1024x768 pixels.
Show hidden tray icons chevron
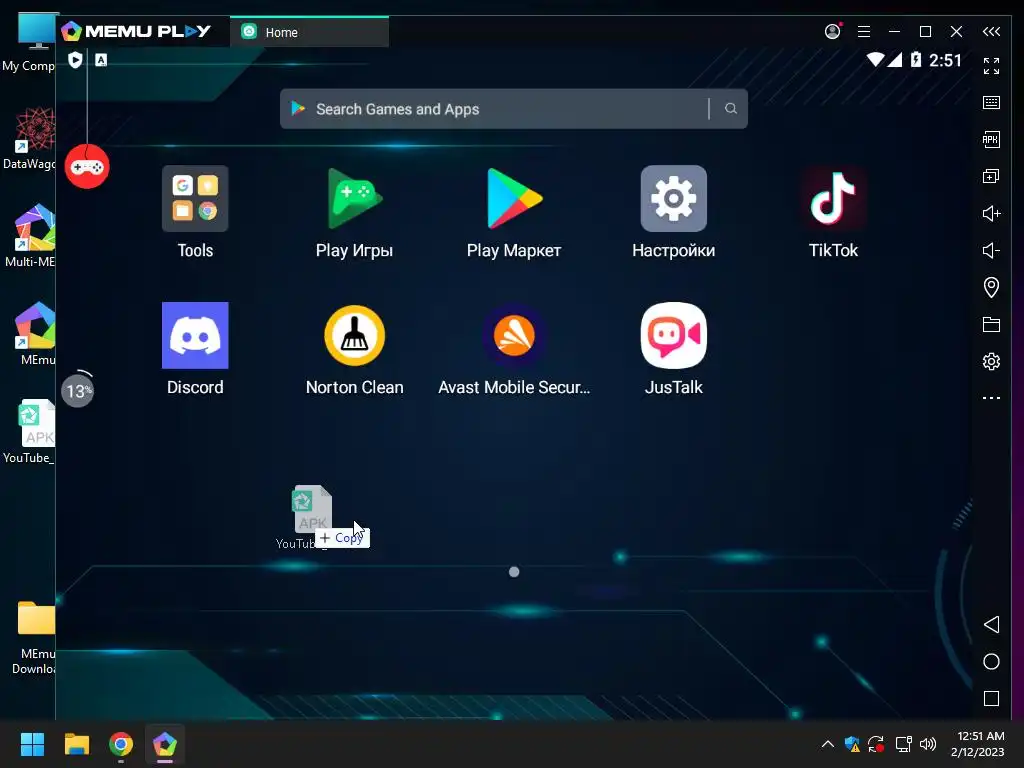[827, 744]
